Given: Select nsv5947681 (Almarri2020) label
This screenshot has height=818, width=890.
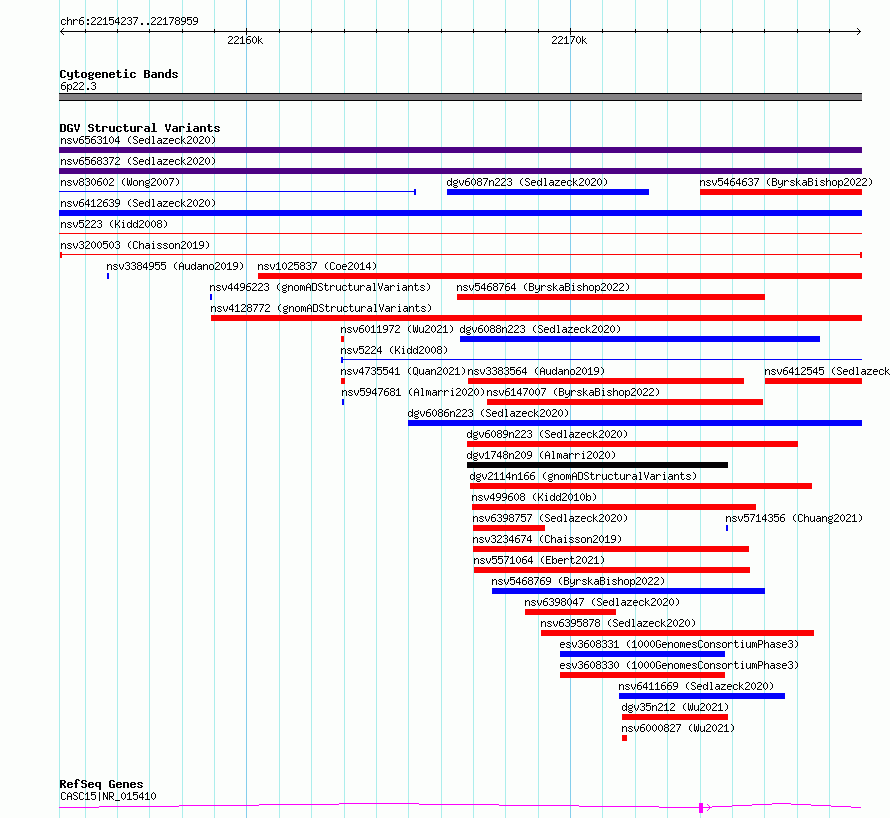Looking at the screenshot, I should 413,392.
